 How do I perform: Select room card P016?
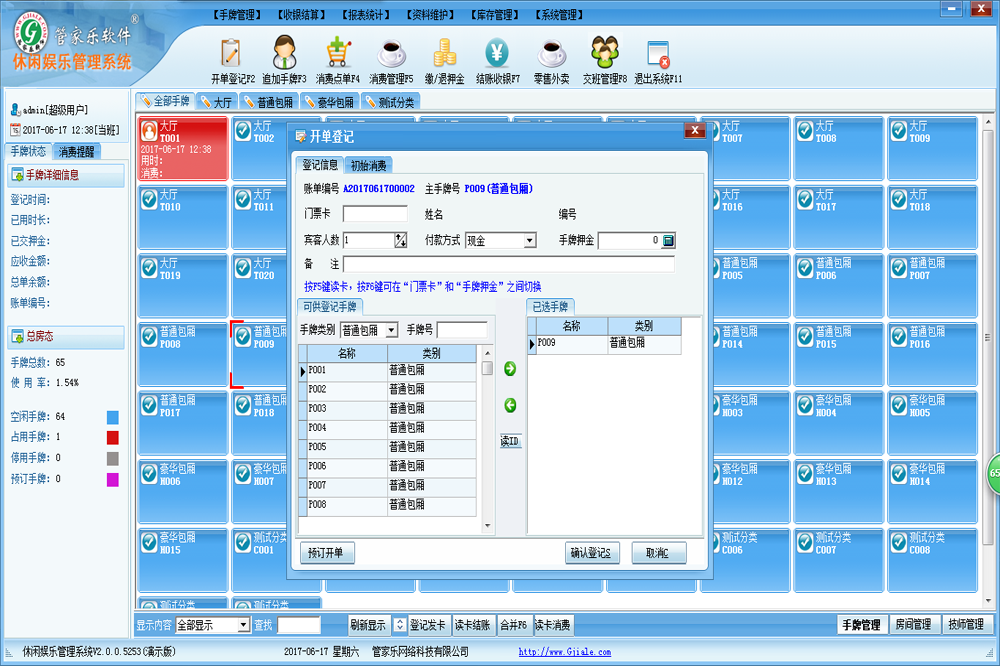coord(932,355)
